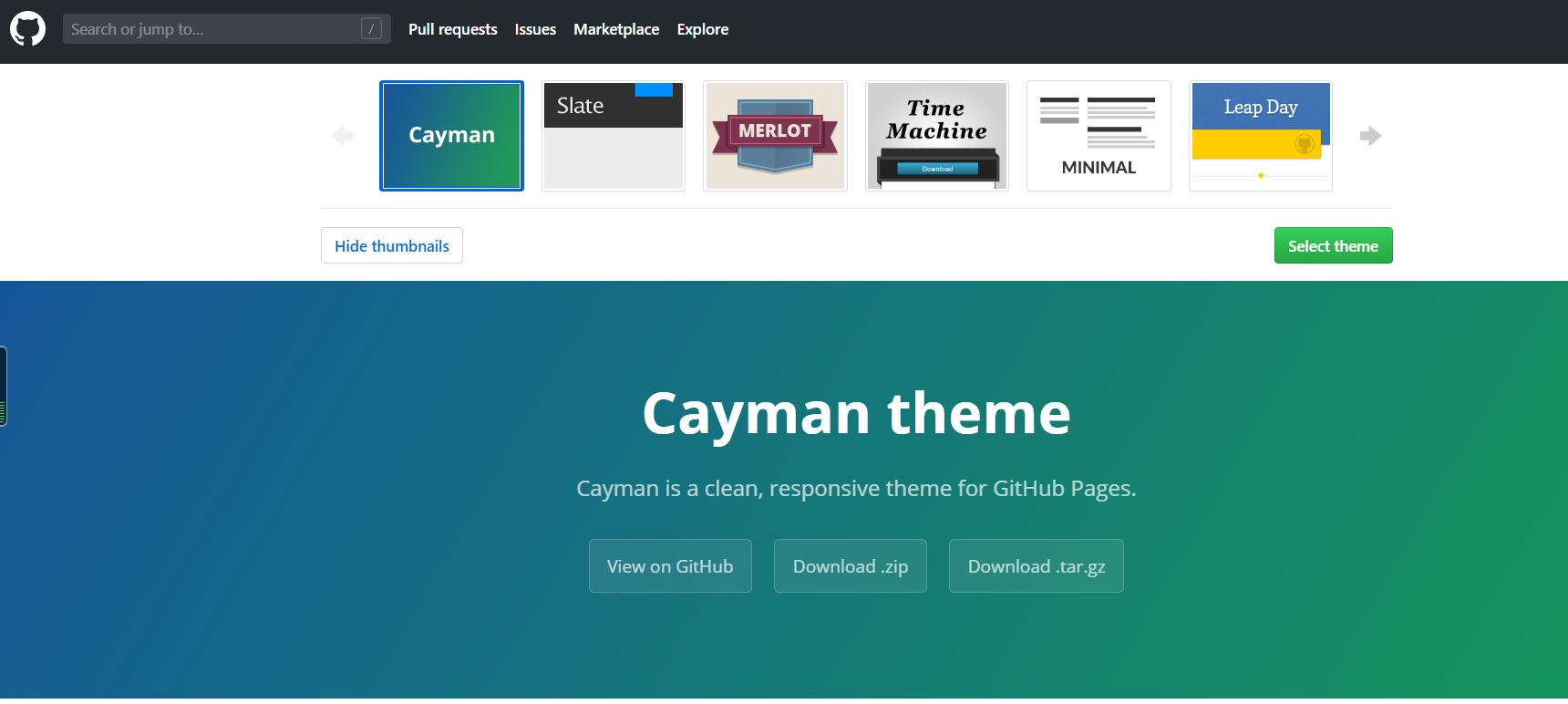The height and width of the screenshot is (704, 1568).
Task: Click the left arrow of theme carousel
Action: pos(342,136)
